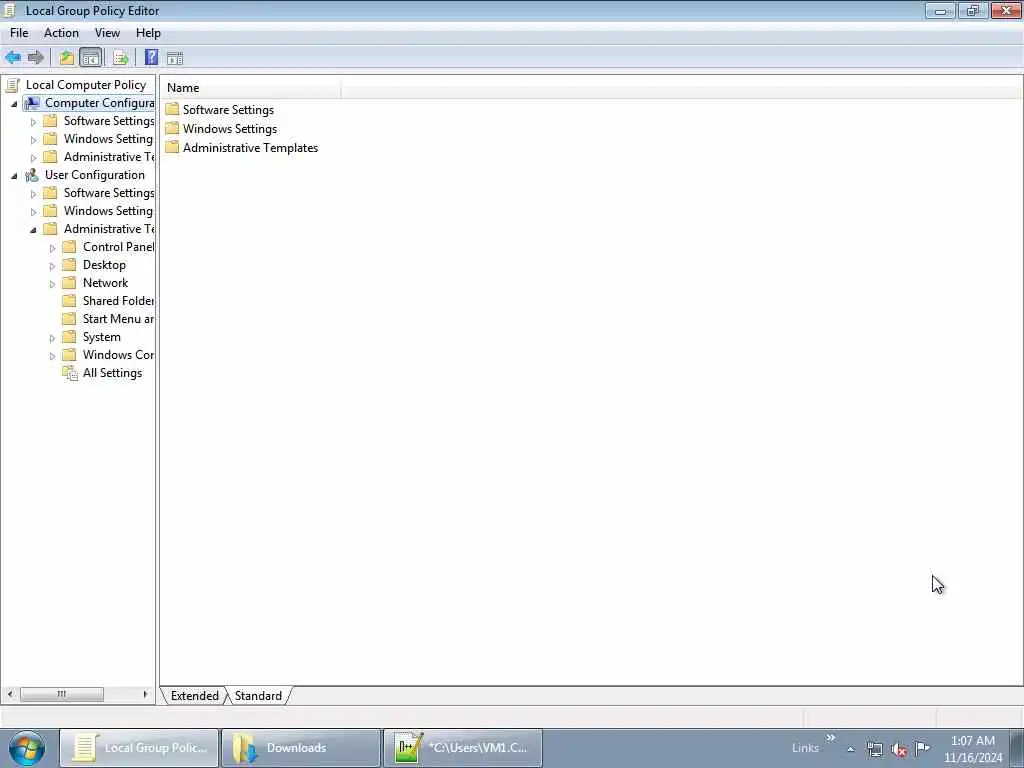Click tree pane scroll right arrow
1024x768 pixels.
click(145, 694)
